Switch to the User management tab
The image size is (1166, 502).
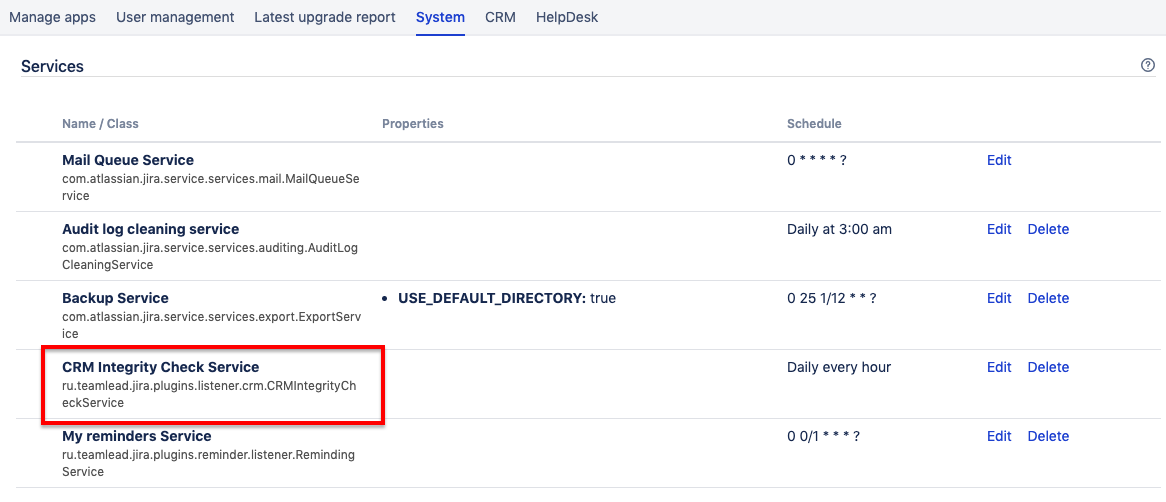pos(175,17)
